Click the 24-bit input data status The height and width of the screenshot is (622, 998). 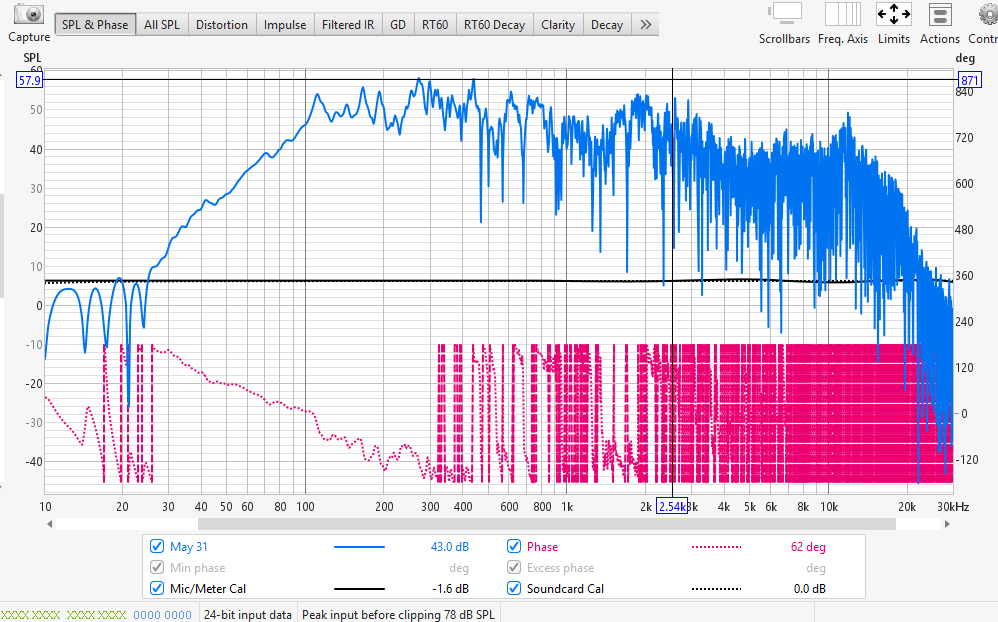click(248, 614)
